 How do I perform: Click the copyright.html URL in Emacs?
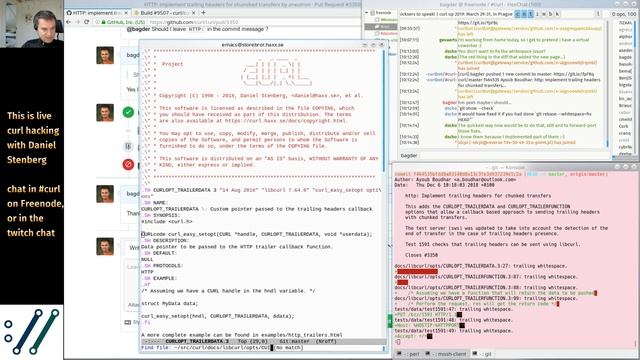pyautogui.click(x=285, y=121)
